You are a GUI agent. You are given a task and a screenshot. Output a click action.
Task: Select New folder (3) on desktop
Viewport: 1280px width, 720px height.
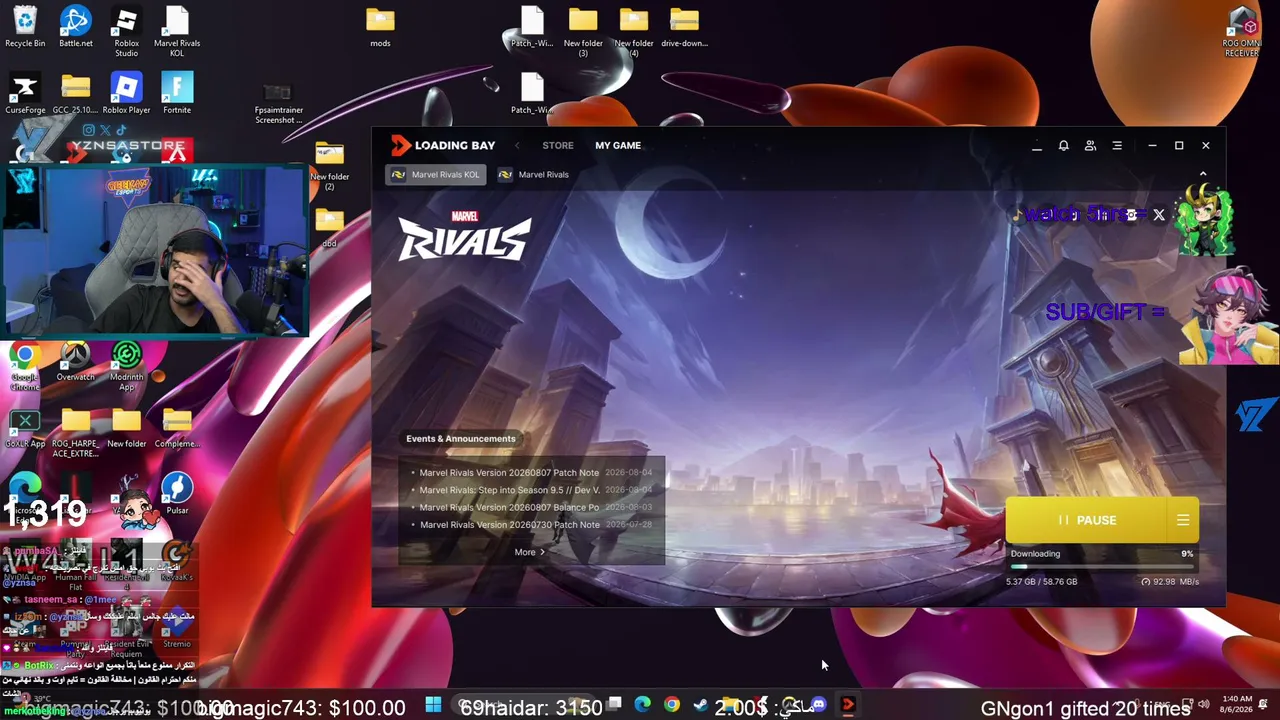(583, 32)
